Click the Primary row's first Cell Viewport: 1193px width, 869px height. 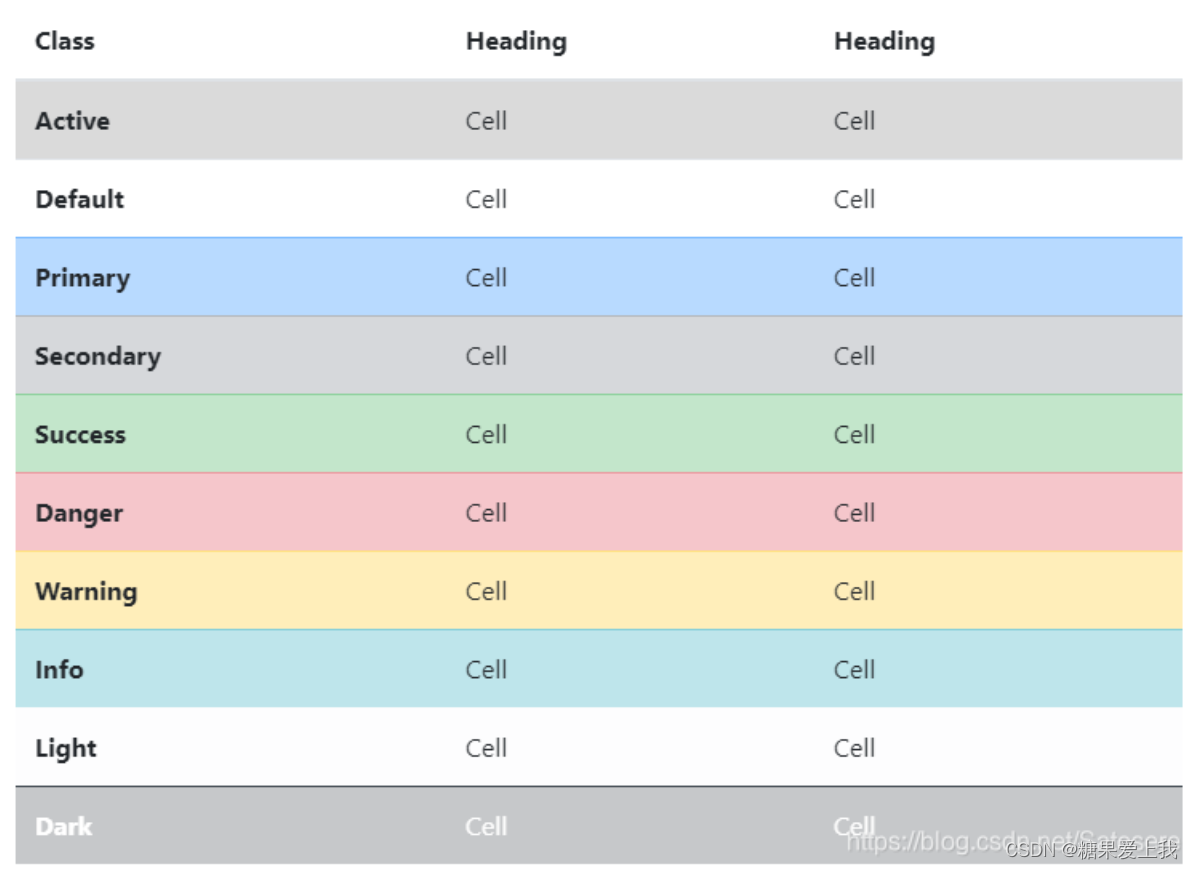486,278
